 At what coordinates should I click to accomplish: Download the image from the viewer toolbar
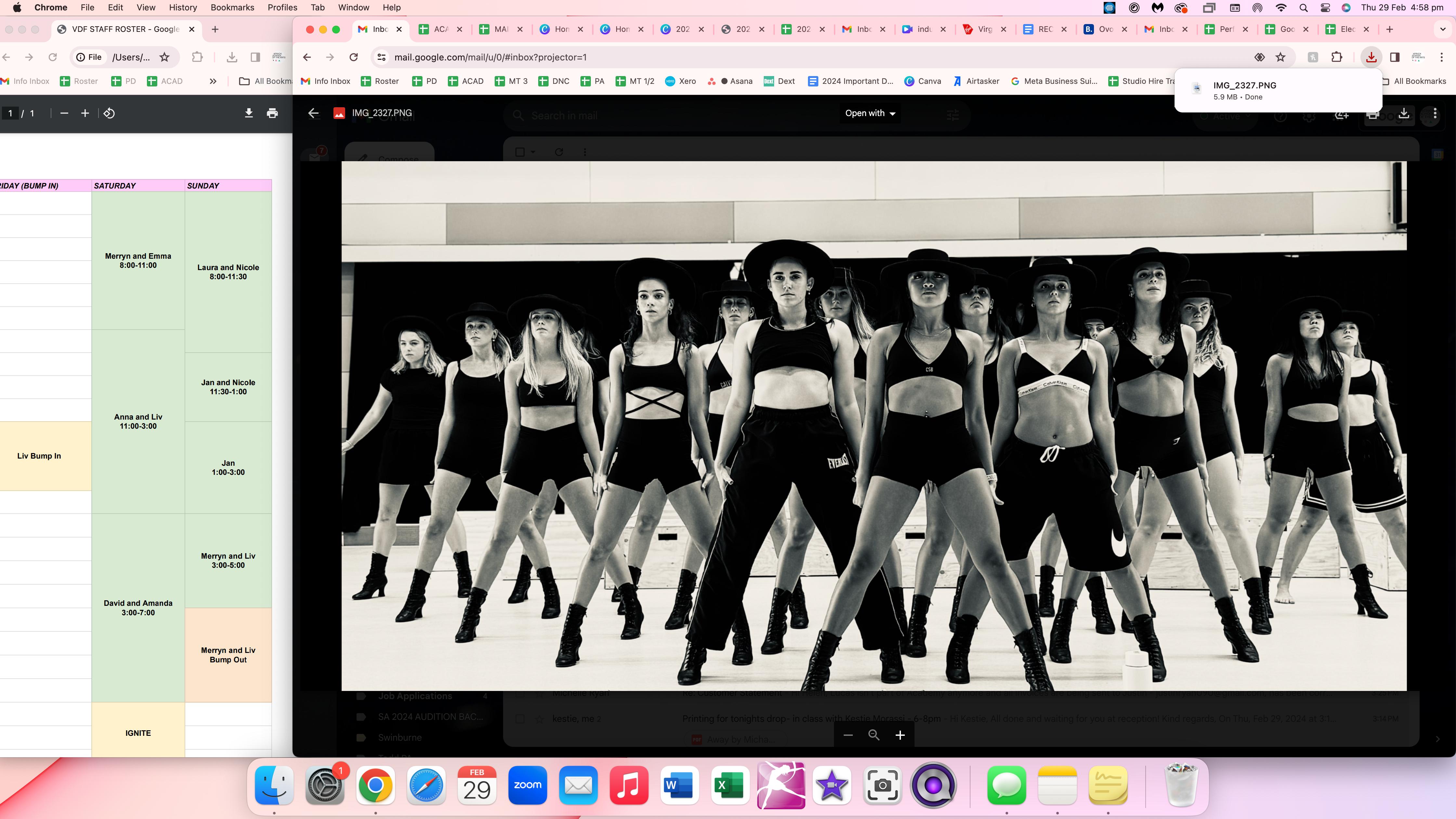[x=1403, y=113]
